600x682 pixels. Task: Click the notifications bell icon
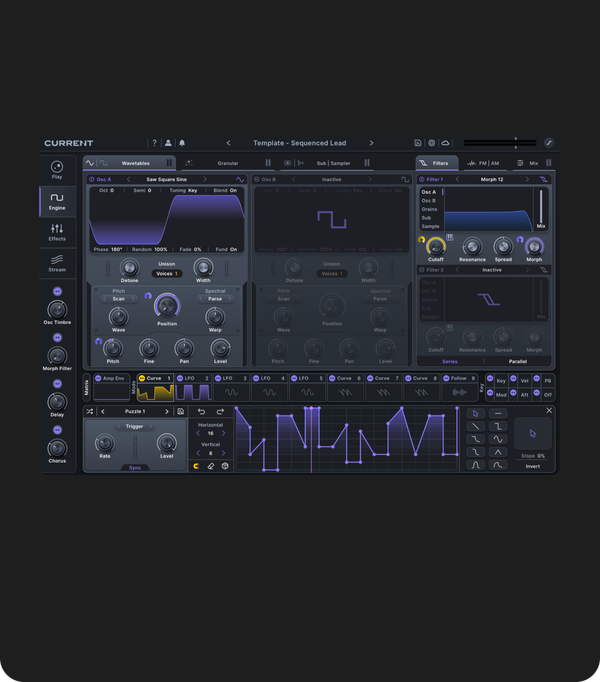pyautogui.click(x=182, y=143)
